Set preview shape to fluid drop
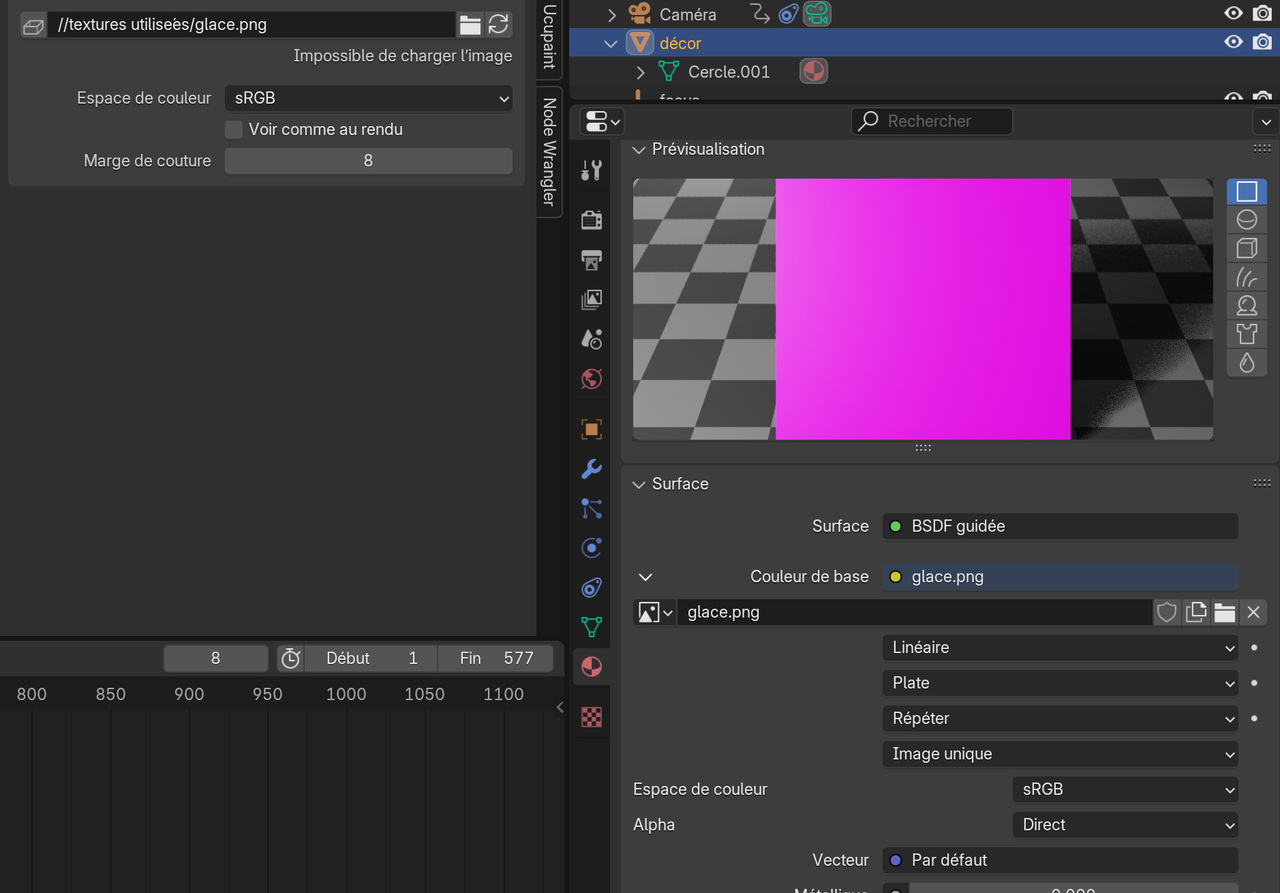 pos(1246,362)
